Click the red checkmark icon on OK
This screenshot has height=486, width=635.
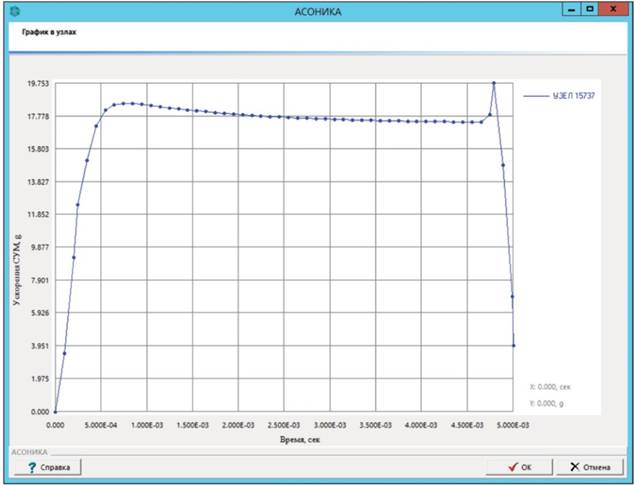point(513,467)
